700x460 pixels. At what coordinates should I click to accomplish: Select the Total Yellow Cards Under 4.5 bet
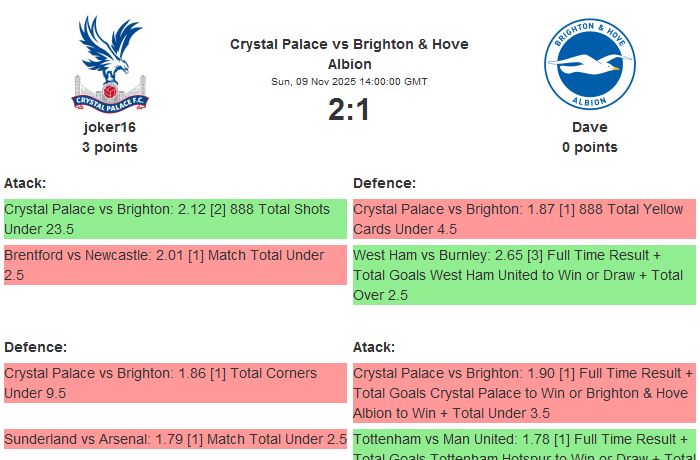pyautogui.click(x=524, y=219)
